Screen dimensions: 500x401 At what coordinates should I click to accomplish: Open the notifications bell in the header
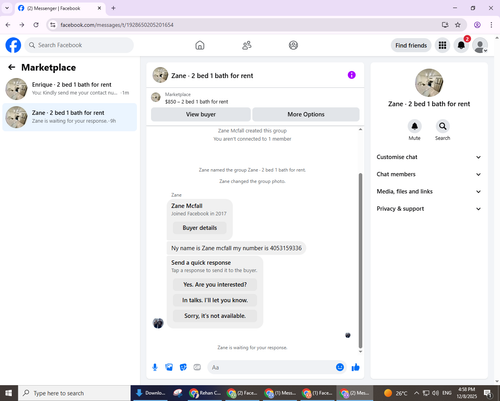pos(461,45)
